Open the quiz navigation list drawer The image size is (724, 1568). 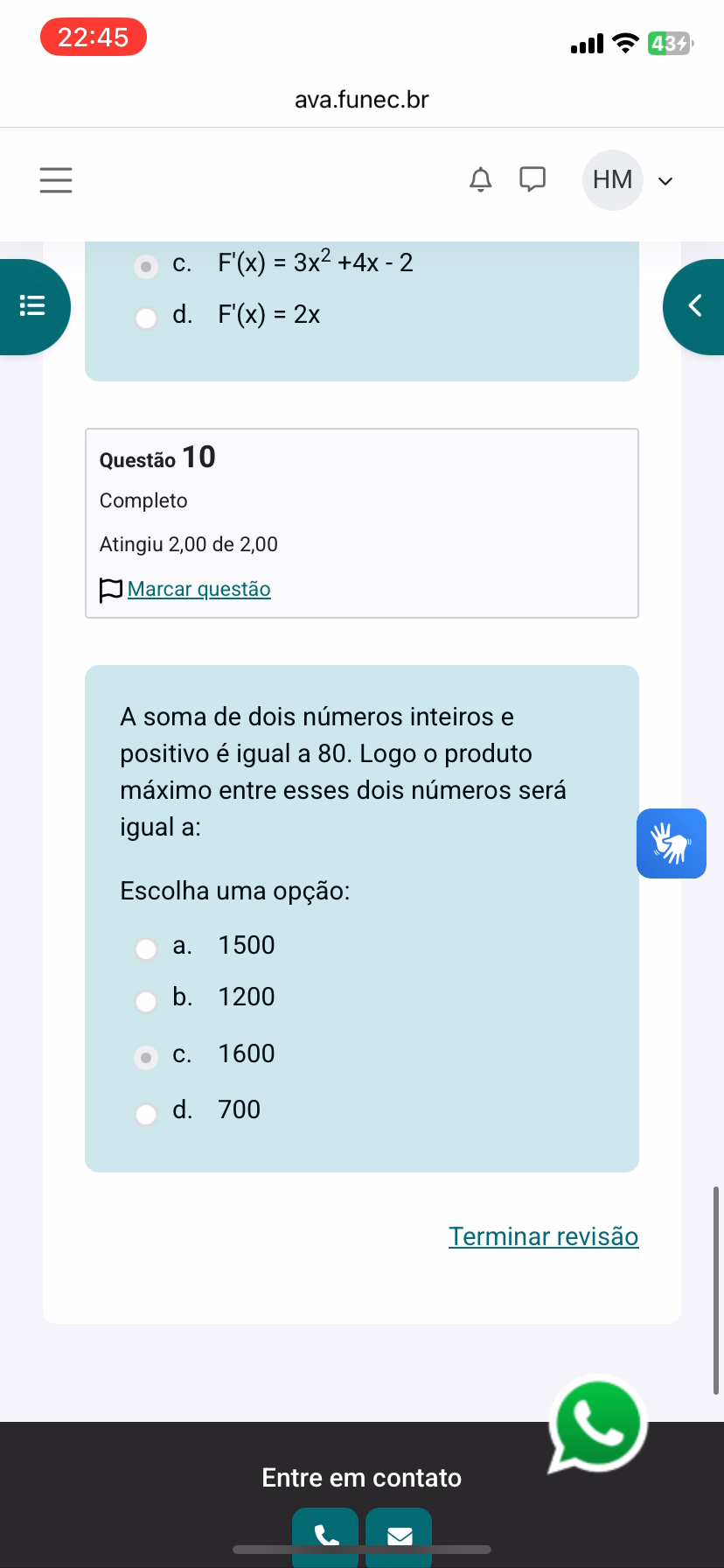(33, 306)
